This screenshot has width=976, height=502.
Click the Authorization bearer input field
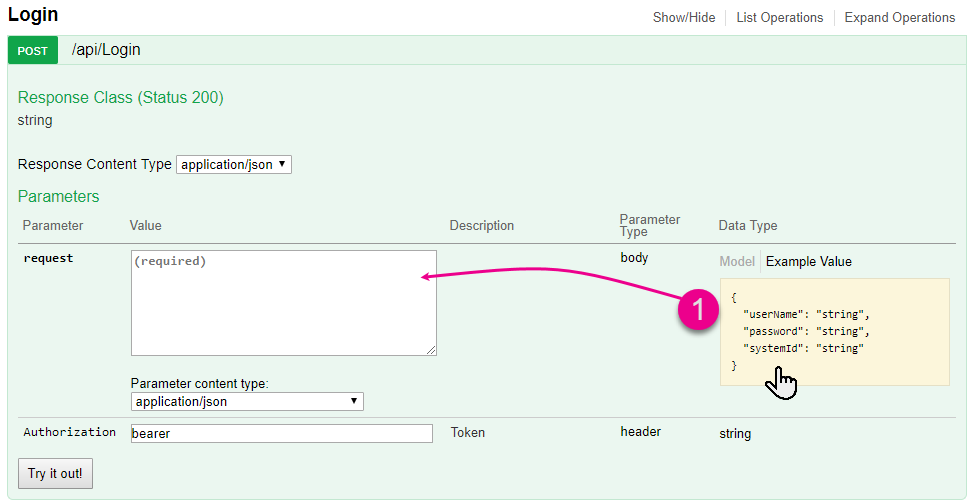point(282,433)
